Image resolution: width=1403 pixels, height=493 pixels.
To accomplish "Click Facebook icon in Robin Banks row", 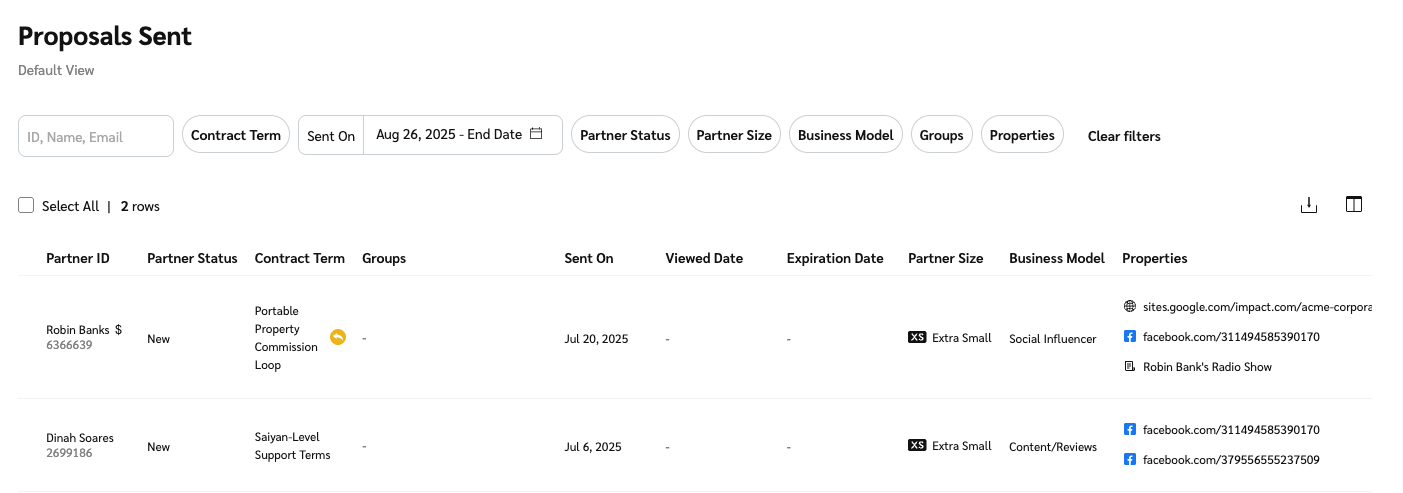I will [1130, 337].
